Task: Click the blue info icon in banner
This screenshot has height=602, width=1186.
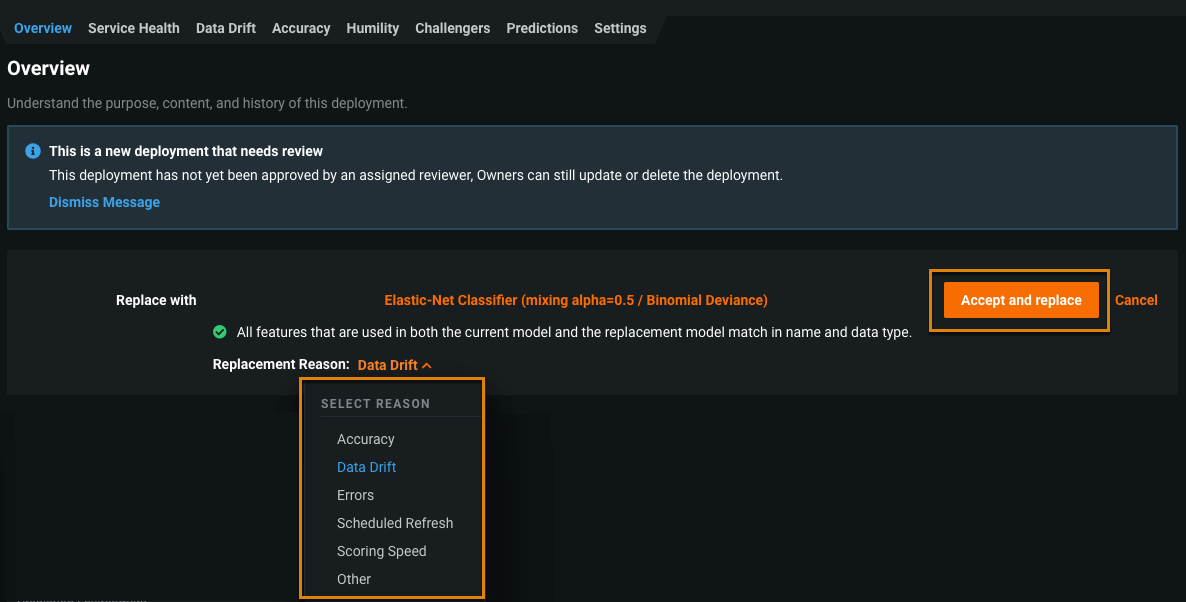Action: coord(33,151)
